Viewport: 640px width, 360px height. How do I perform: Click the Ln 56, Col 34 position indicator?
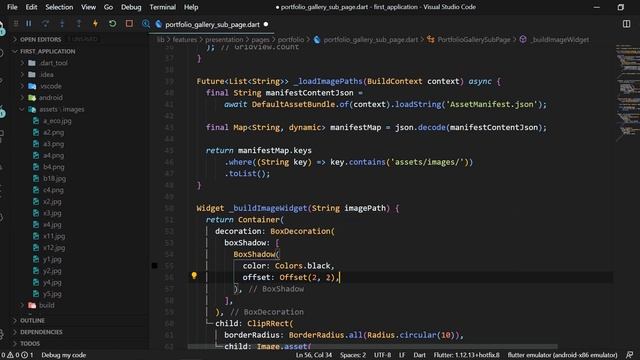[314, 355]
